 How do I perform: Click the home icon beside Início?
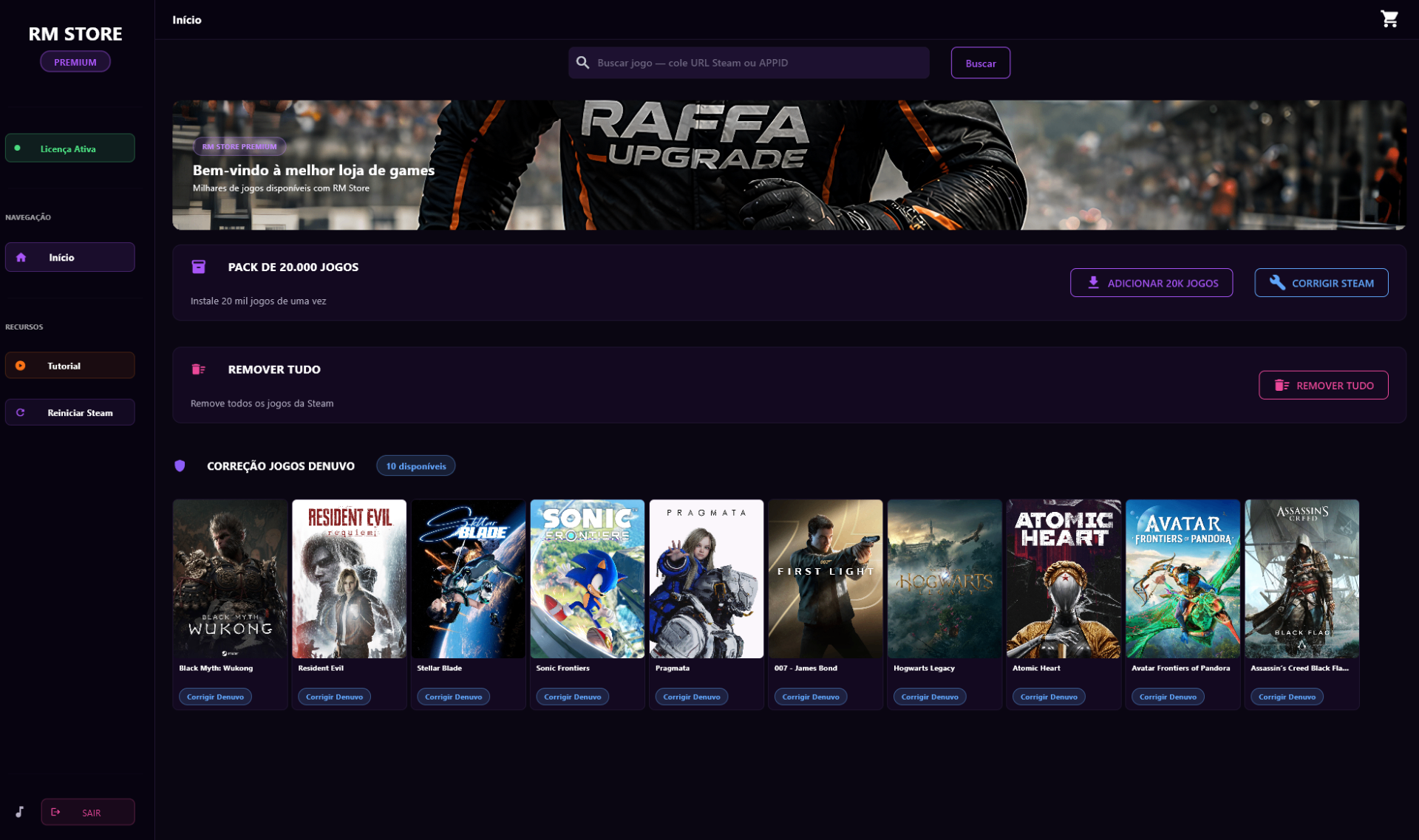(x=21, y=257)
